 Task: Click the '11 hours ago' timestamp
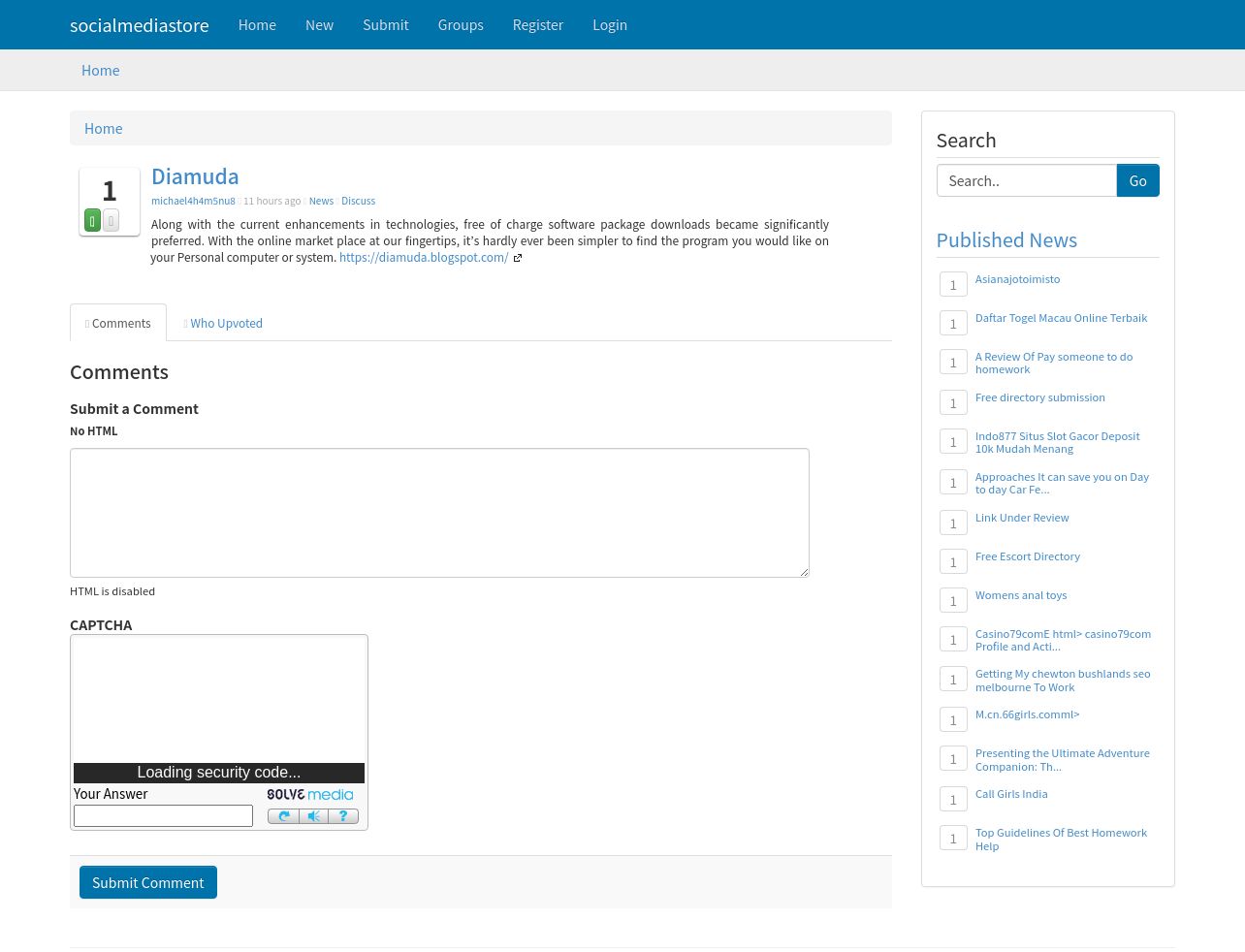[x=271, y=201]
